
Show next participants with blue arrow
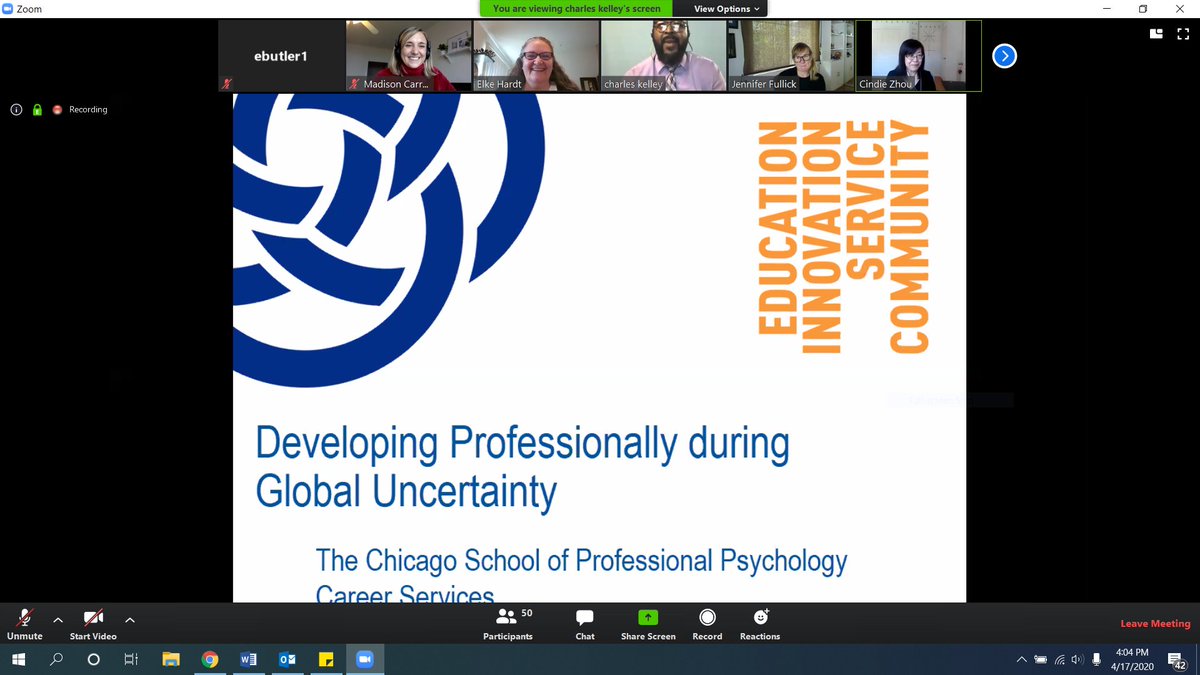point(1004,56)
